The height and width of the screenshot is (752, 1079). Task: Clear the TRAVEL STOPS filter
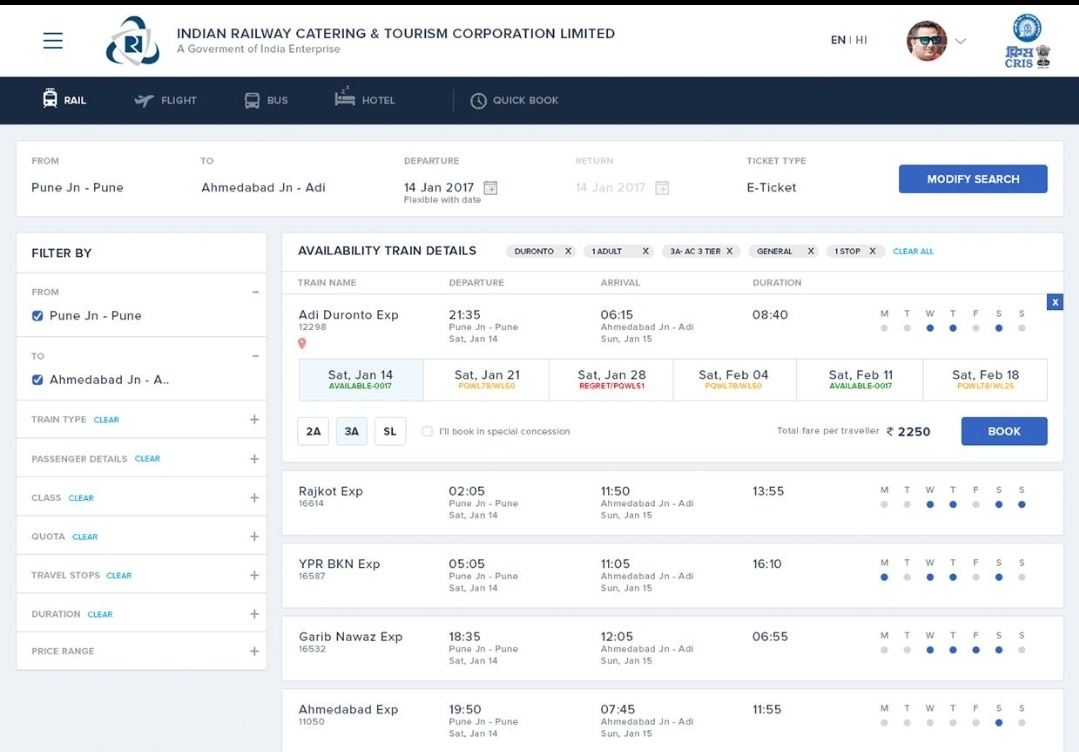[119, 575]
